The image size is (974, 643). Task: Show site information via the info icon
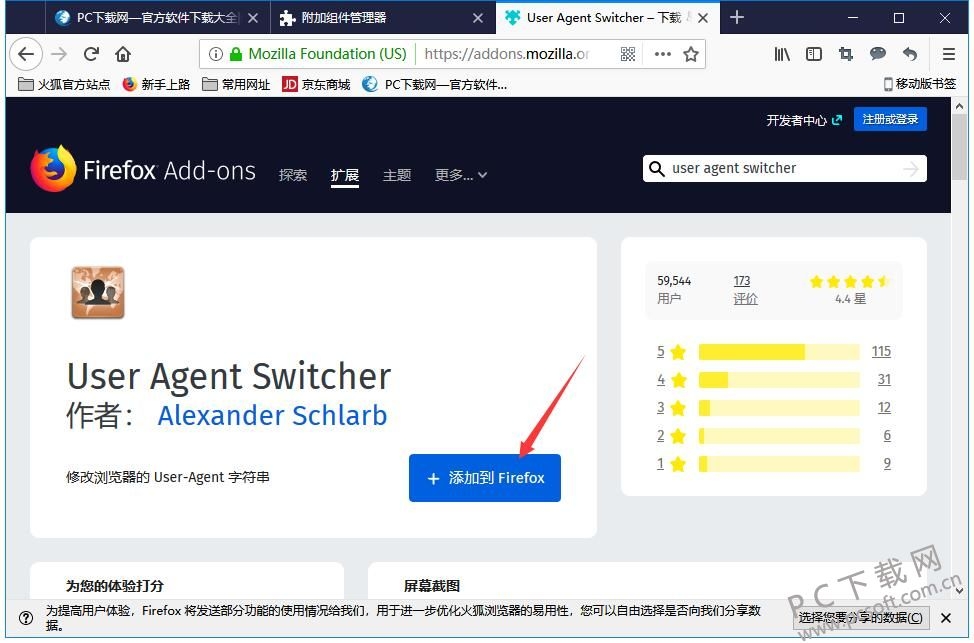(216, 54)
